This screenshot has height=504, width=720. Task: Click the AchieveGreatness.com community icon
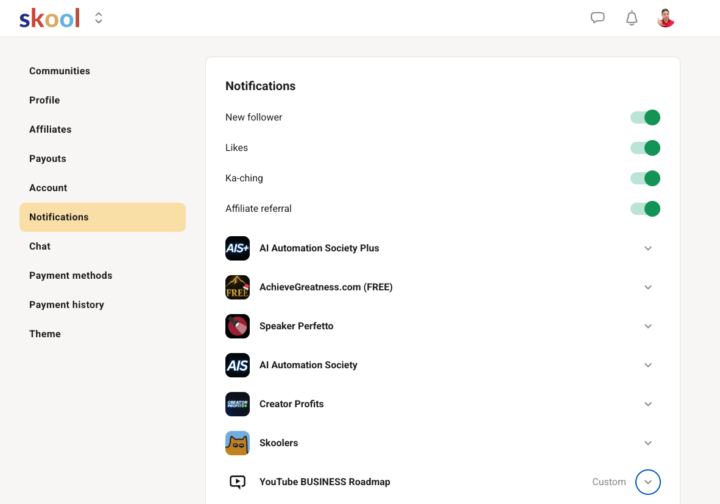(237, 287)
